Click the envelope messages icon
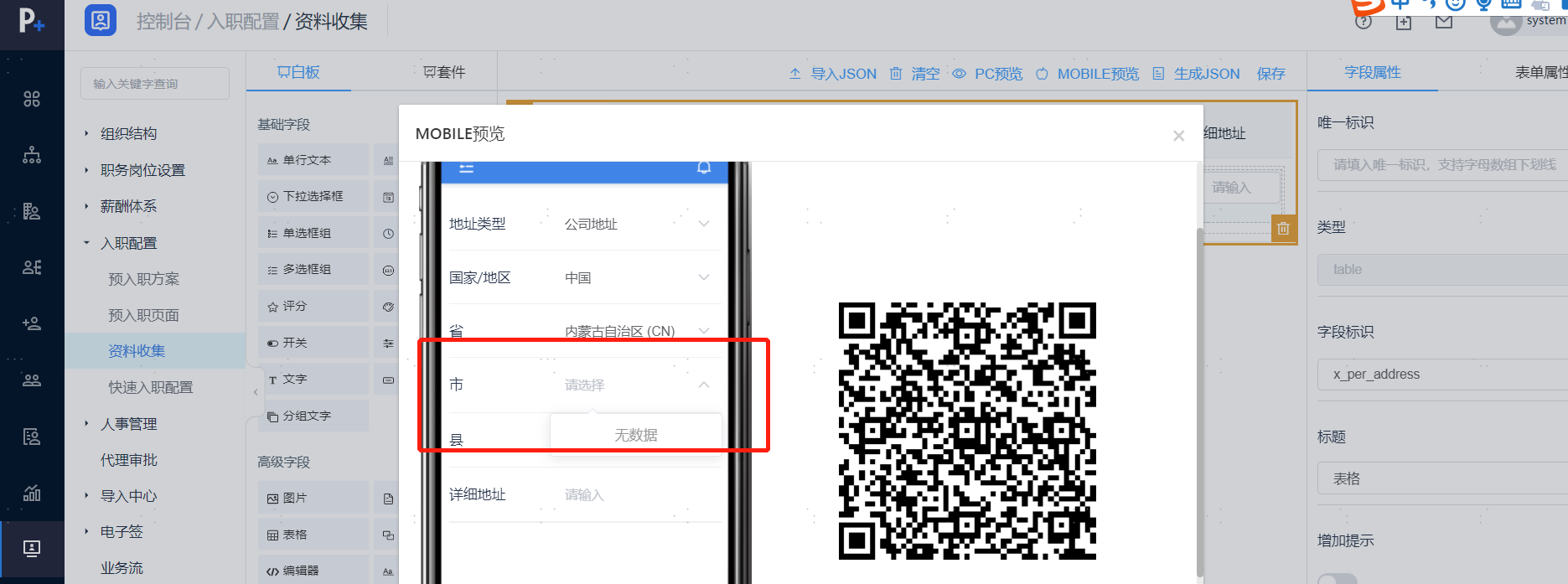 point(1444,22)
